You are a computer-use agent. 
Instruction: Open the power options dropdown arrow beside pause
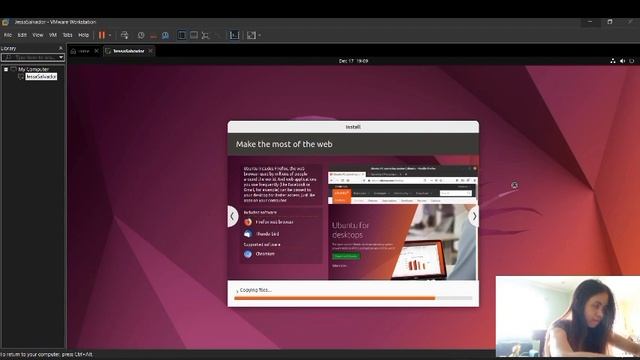coord(110,36)
